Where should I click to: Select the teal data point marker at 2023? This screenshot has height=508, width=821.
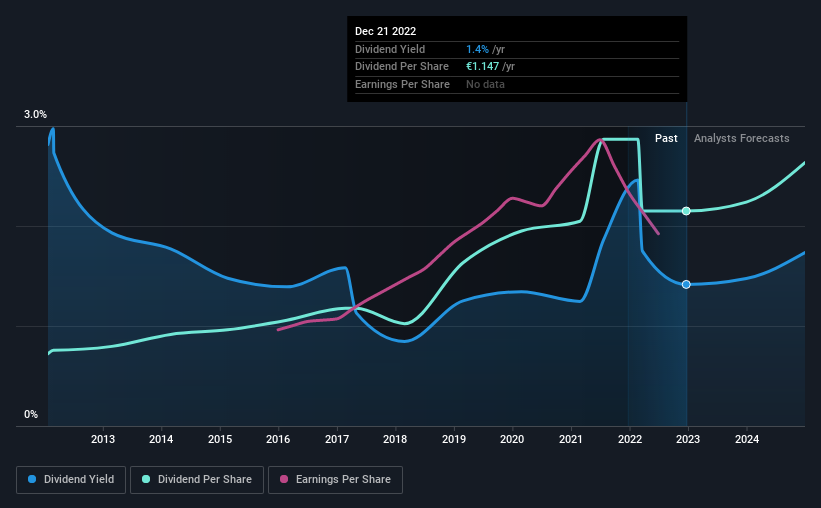point(686,211)
